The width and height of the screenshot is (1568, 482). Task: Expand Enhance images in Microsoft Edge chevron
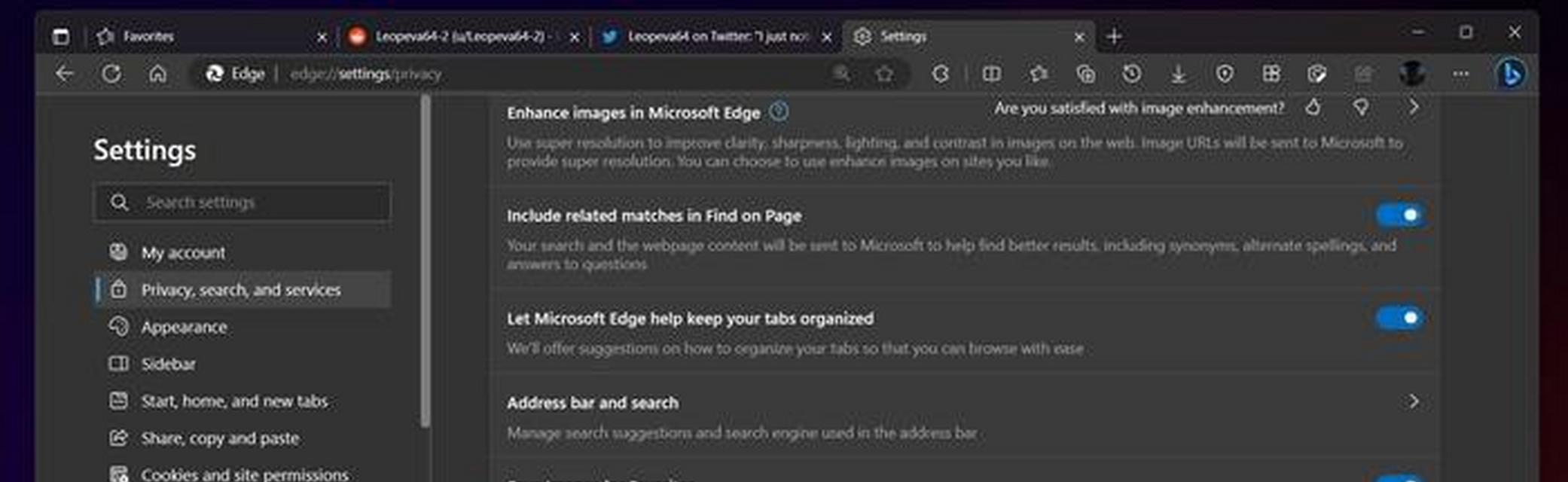(x=1414, y=108)
